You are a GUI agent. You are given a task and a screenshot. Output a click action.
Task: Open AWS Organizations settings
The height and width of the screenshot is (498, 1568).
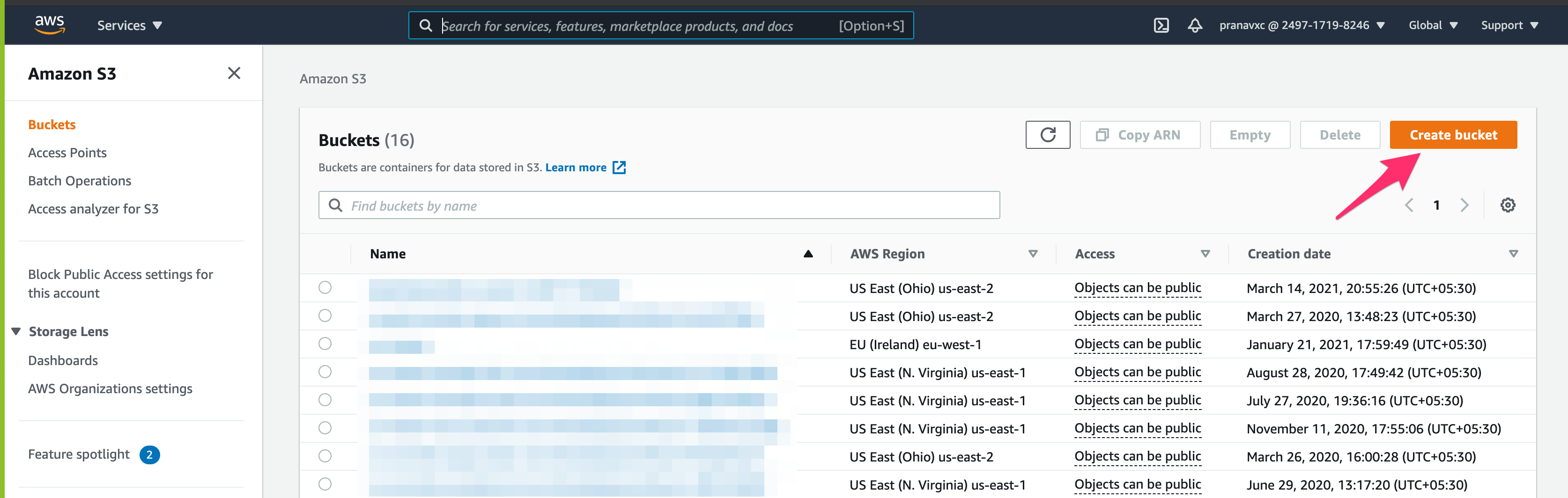(110, 388)
